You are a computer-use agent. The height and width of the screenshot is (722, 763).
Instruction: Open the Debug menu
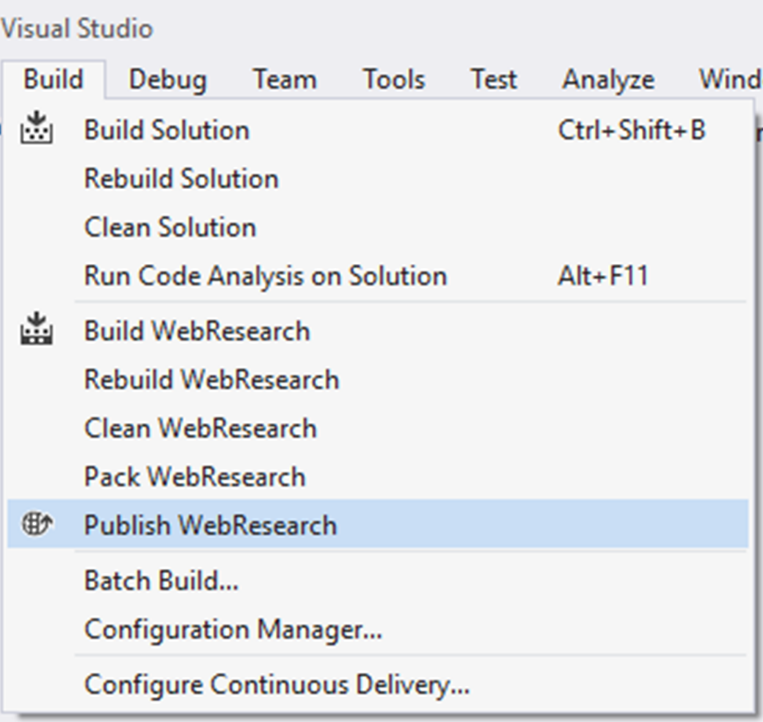coord(167,79)
